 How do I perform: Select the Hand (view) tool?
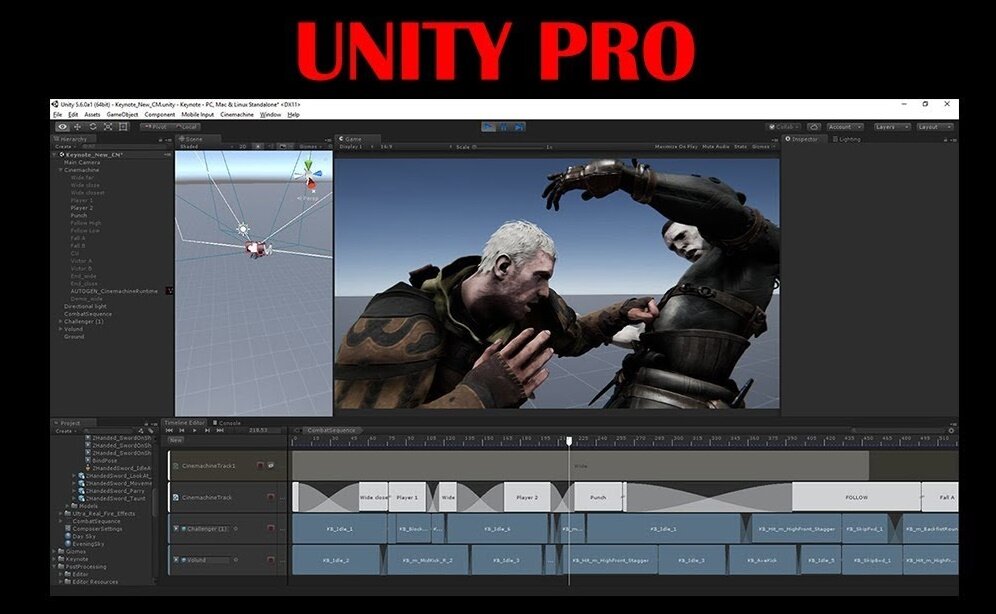point(62,127)
